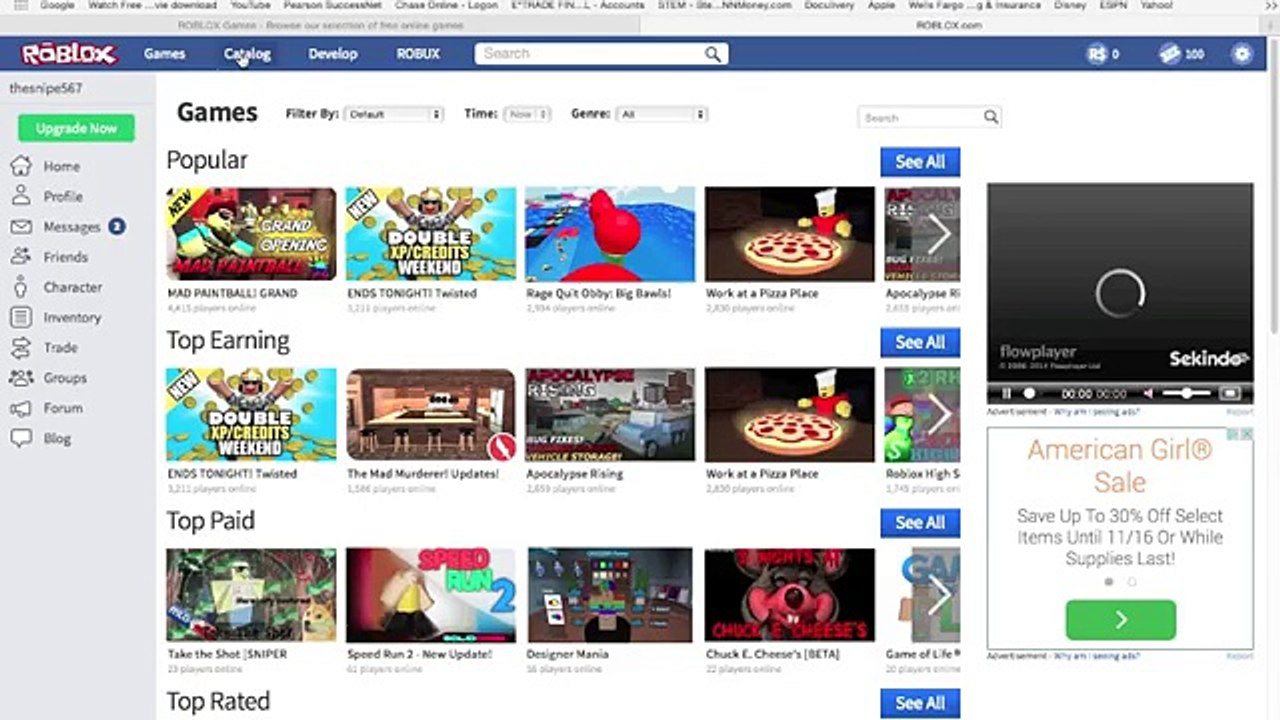Click the Messages envelope icon
Screen dimensions: 1280x720
point(21,227)
